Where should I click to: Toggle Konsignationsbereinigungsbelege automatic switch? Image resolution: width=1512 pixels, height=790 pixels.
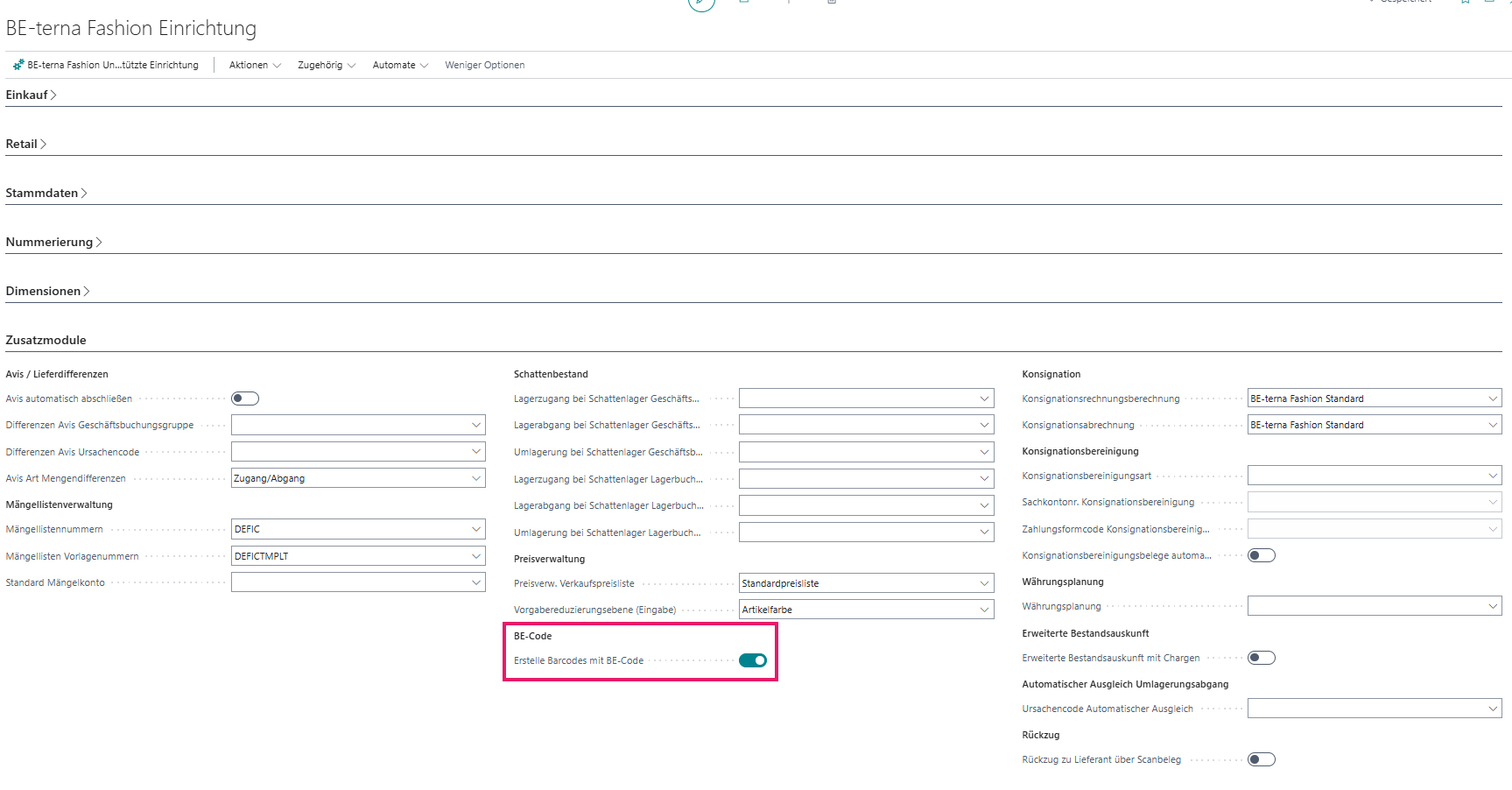click(1261, 555)
